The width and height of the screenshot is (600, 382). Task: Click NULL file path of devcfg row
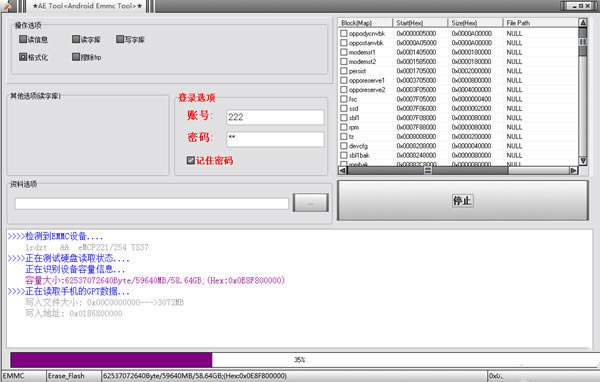tap(514, 146)
